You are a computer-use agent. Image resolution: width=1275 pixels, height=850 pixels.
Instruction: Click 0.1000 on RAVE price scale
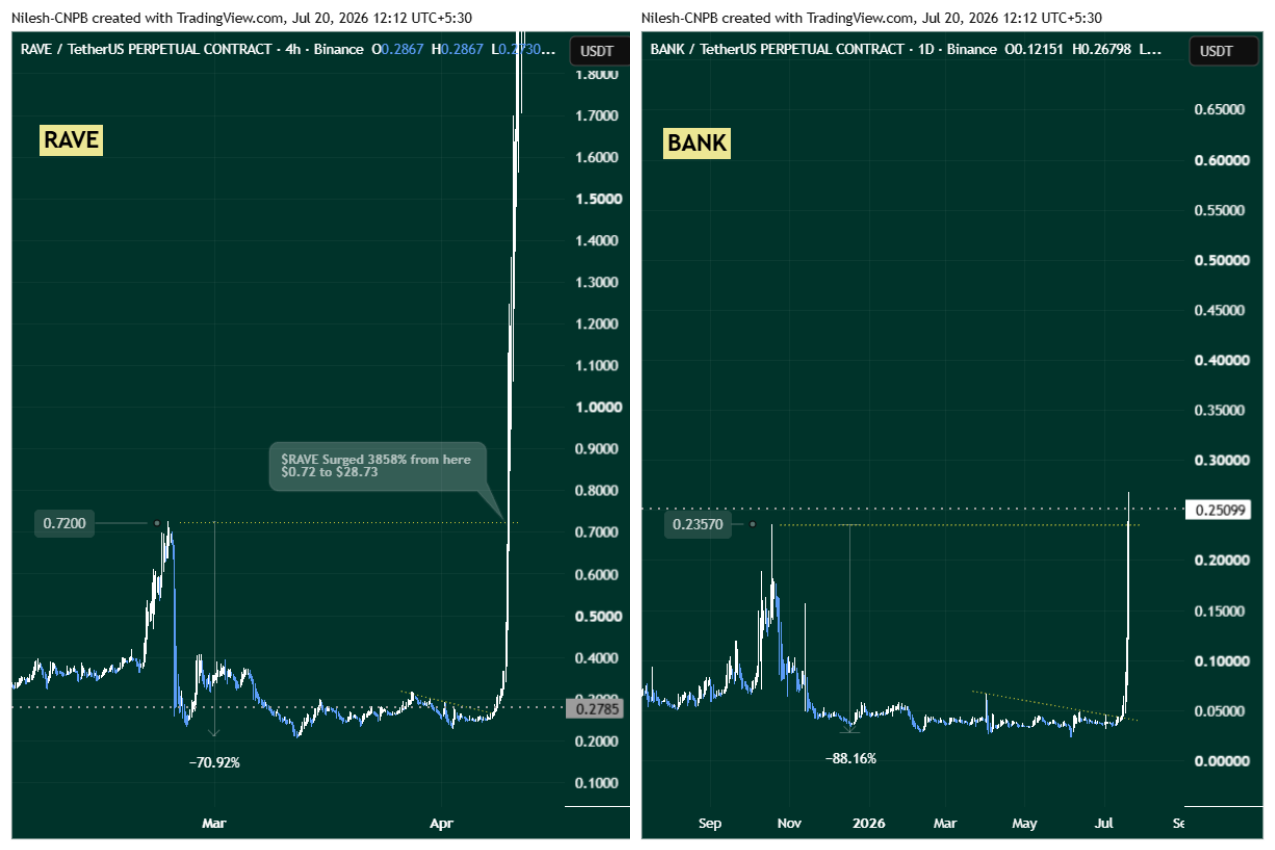coord(595,783)
